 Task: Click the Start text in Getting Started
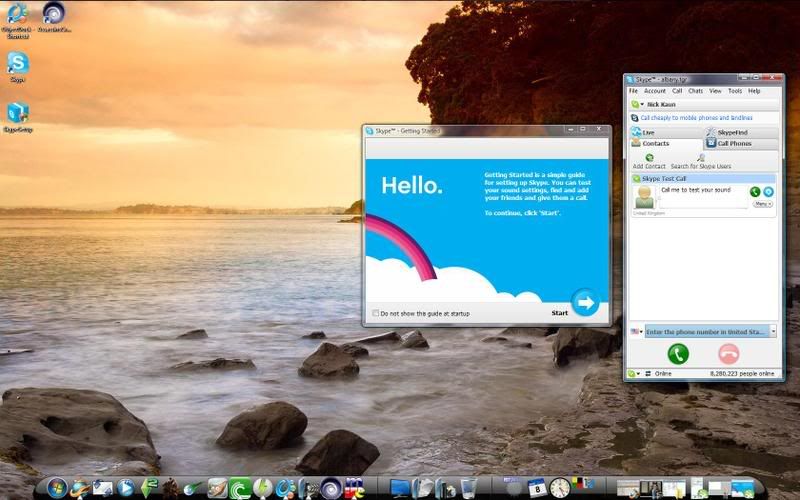[559, 313]
